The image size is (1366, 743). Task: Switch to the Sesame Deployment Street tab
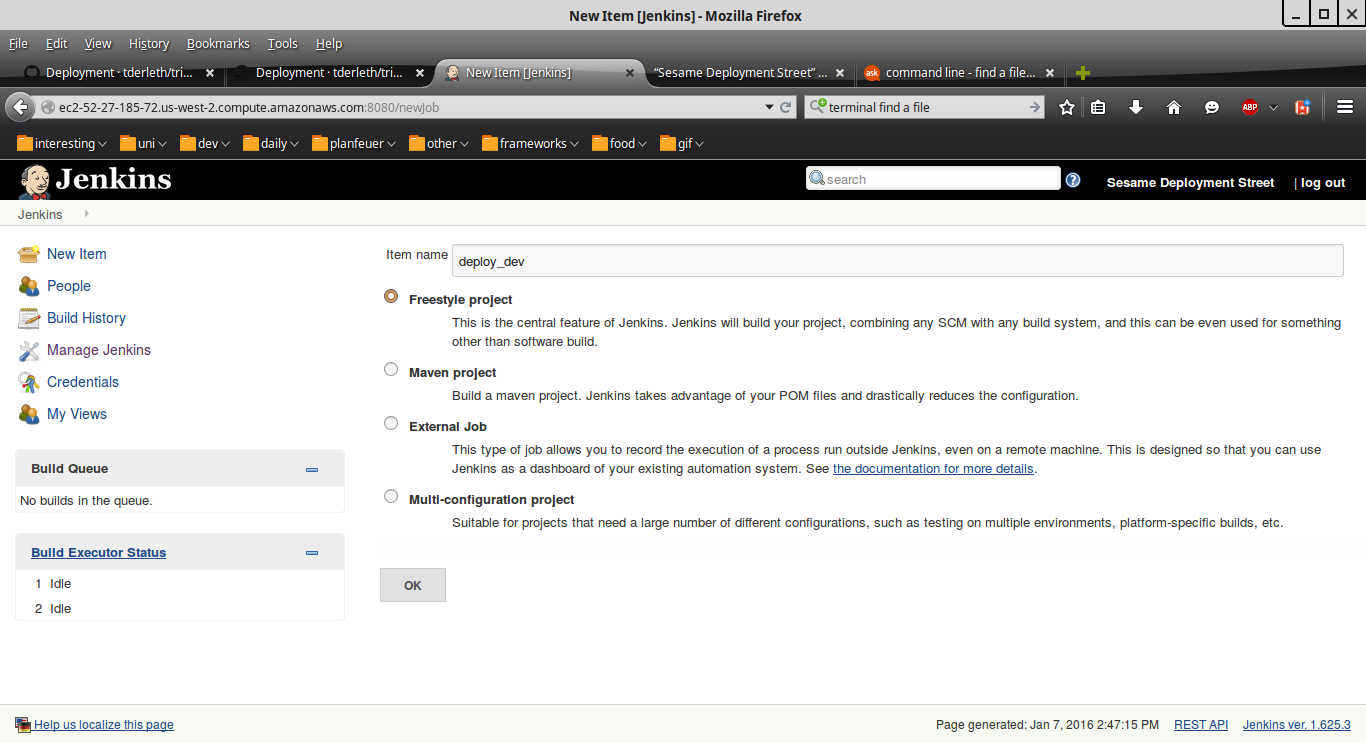point(740,73)
